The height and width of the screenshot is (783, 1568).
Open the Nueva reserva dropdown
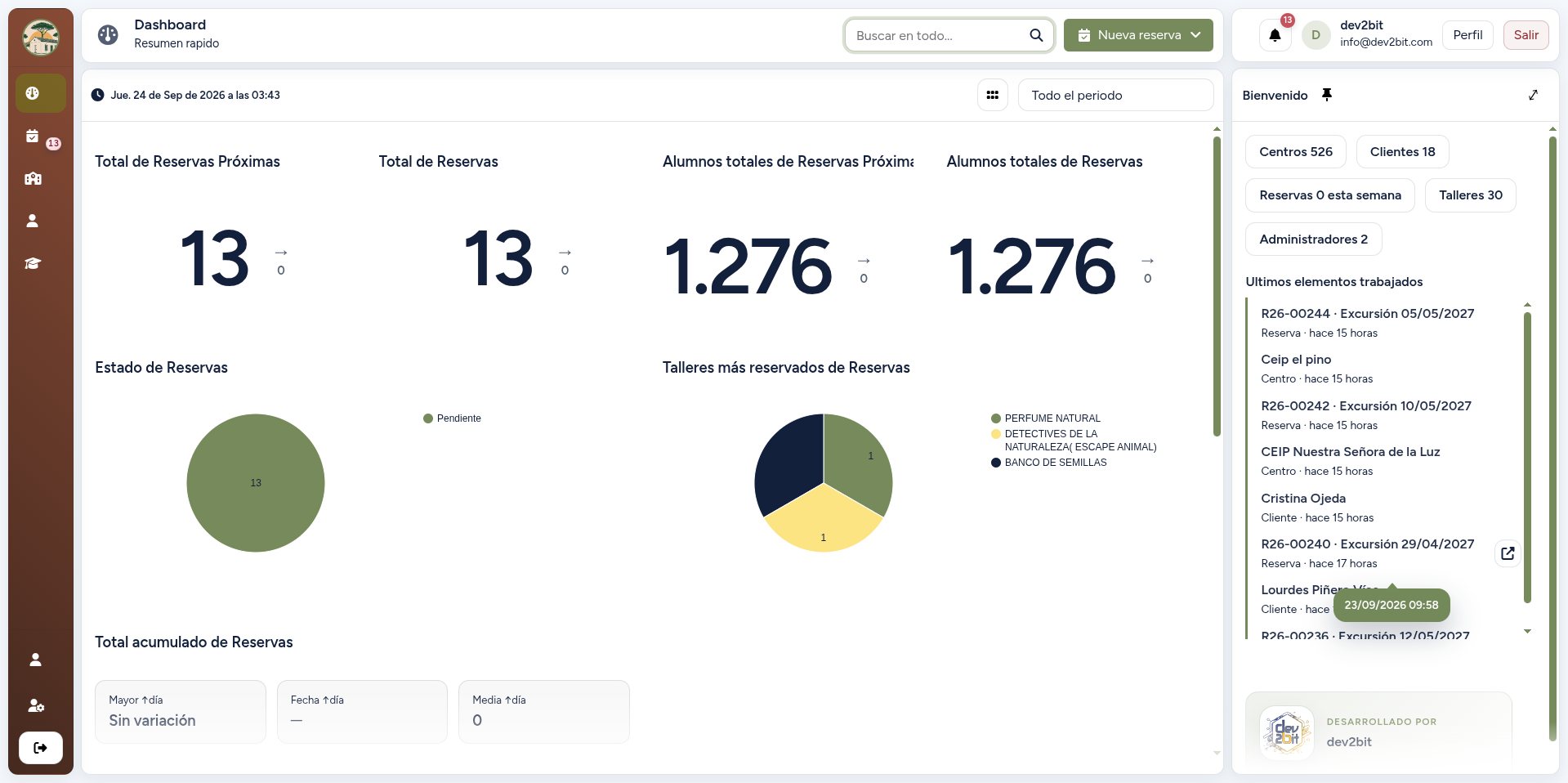point(1138,35)
